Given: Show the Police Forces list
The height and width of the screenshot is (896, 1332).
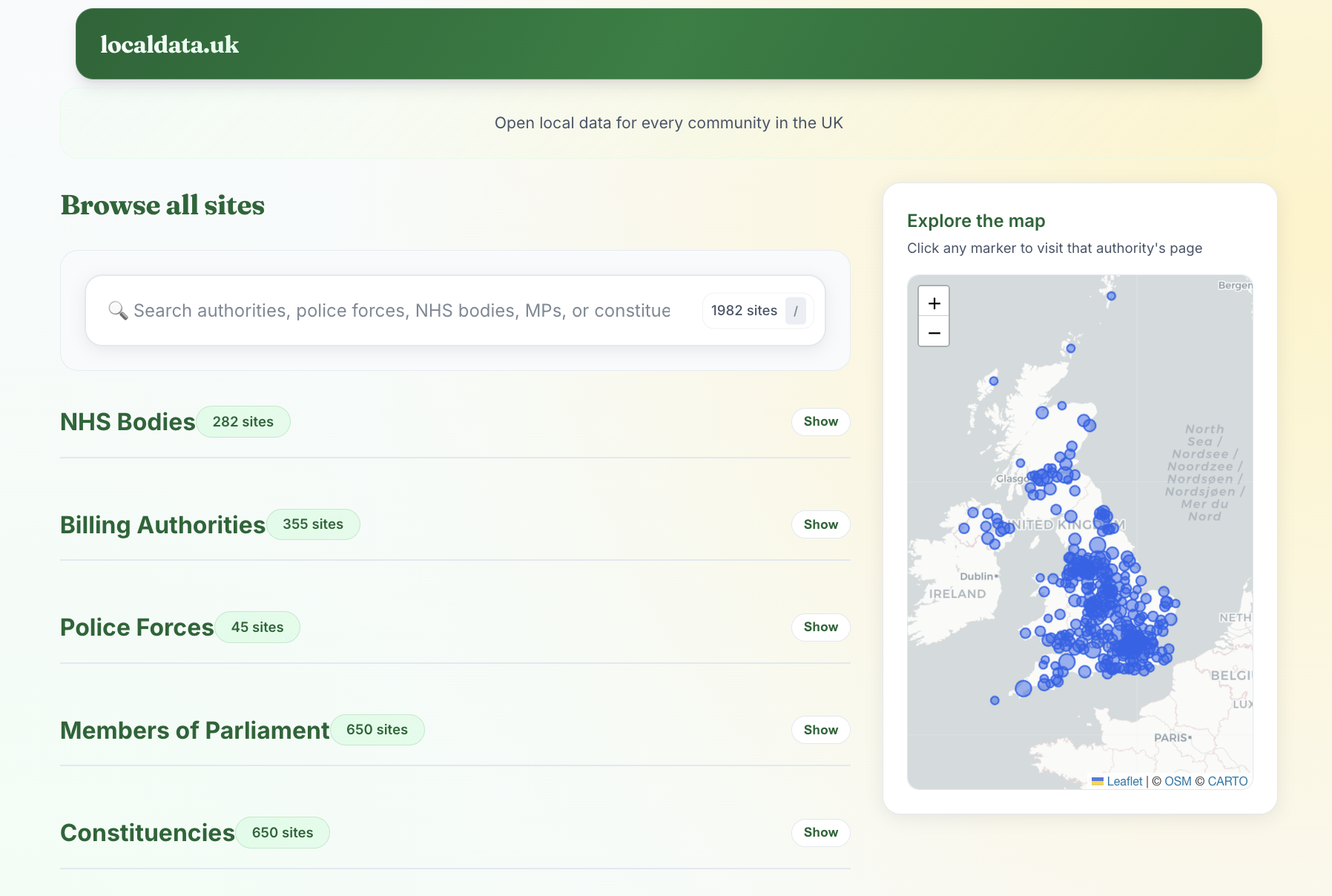Looking at the screenshot, I should (820, 627).
